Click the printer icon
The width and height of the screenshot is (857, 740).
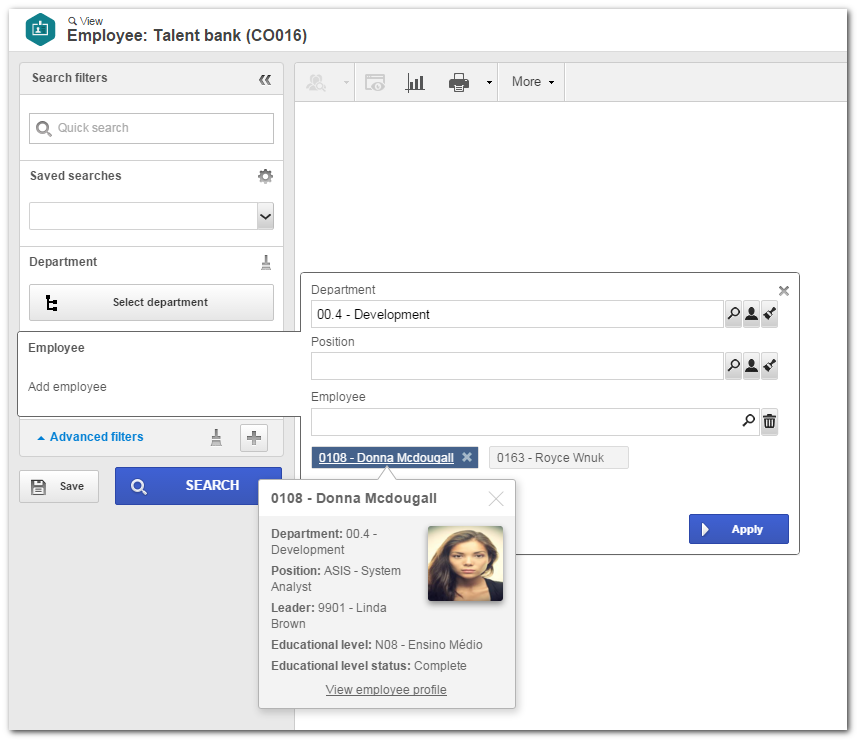(459, 83)
